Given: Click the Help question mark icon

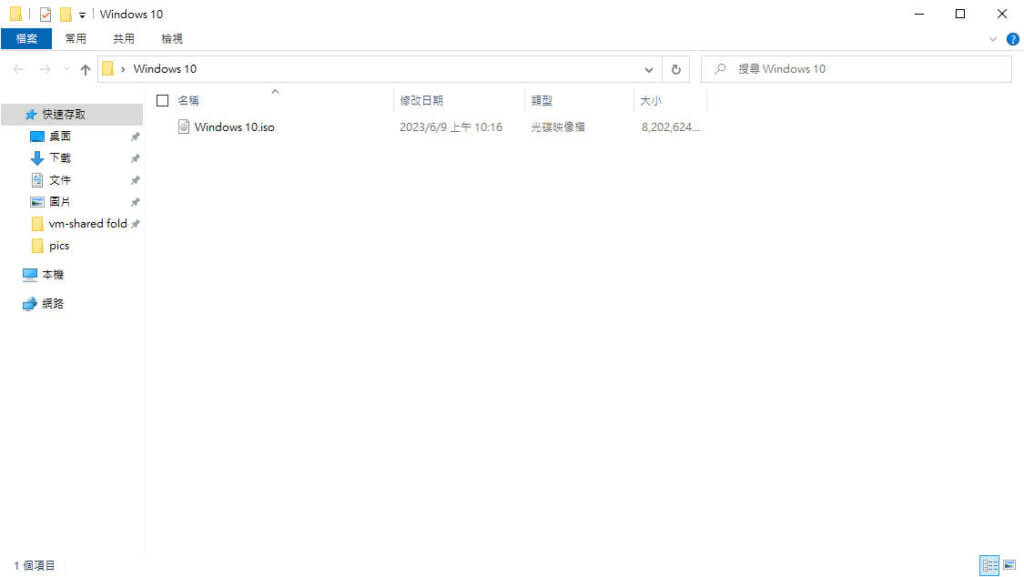Looking at the screenshot, I should (1012, 39).
